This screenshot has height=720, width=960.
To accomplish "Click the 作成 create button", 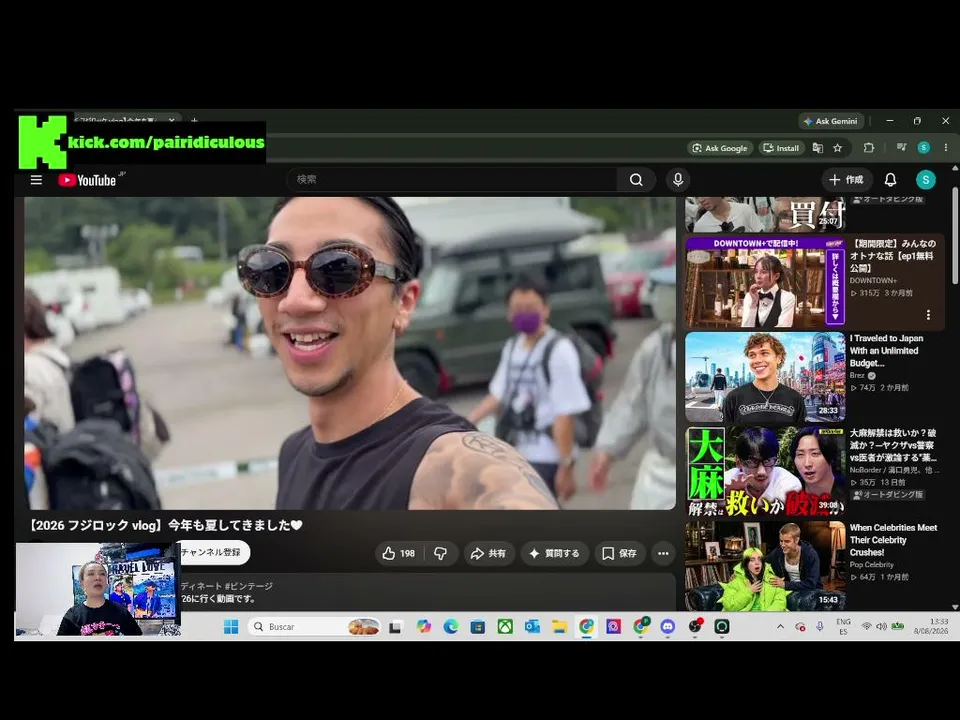I will (847, 180).
